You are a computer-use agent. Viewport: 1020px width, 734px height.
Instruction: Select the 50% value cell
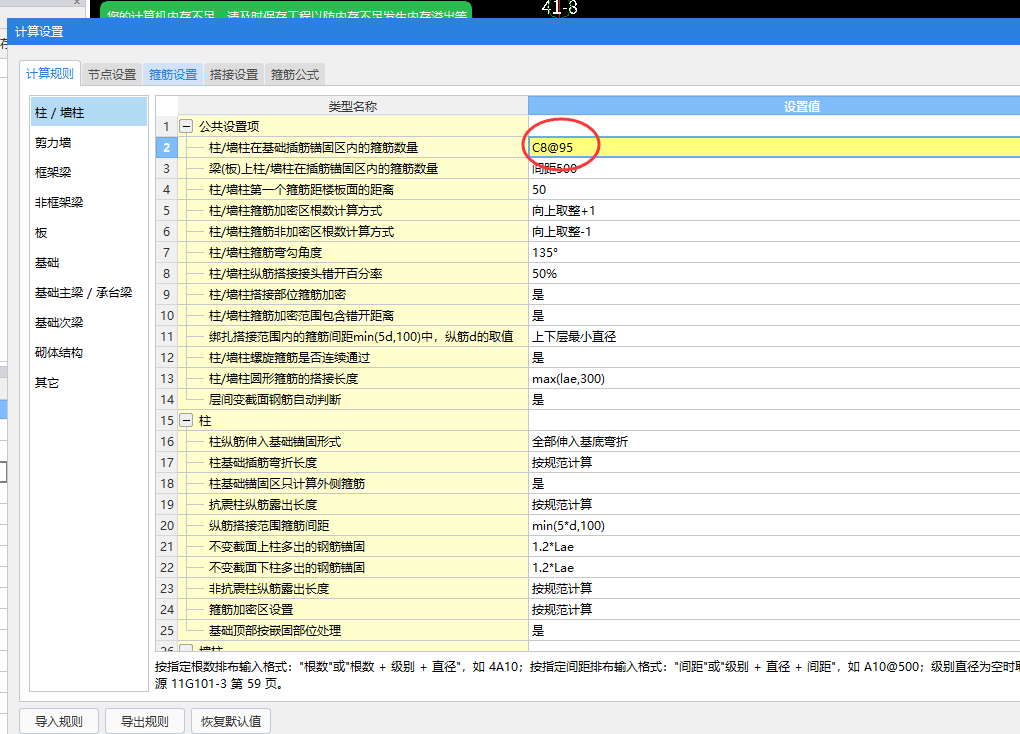(774, 273)
